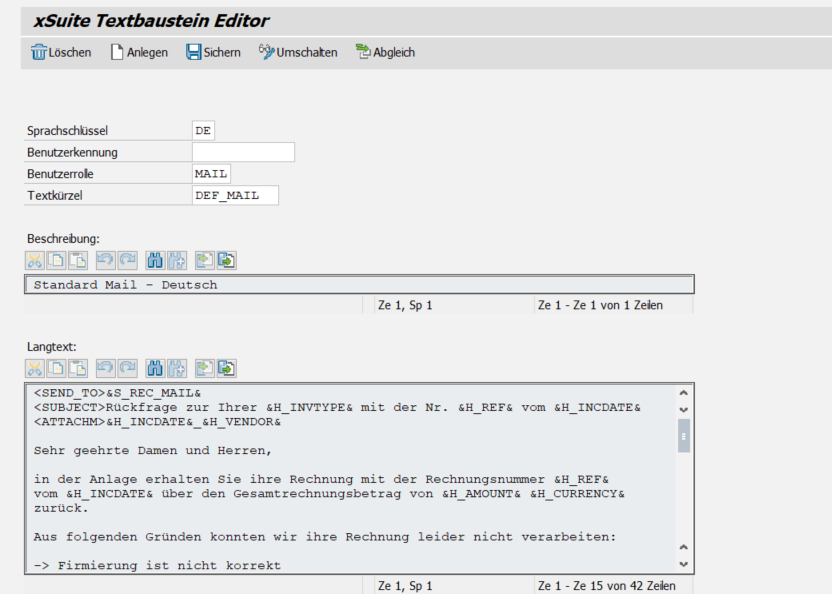The height and width of the screenshot is (594, 832).
Task: Click the Copy icon above the Beschreibung field
Action: tap(57, 260)
